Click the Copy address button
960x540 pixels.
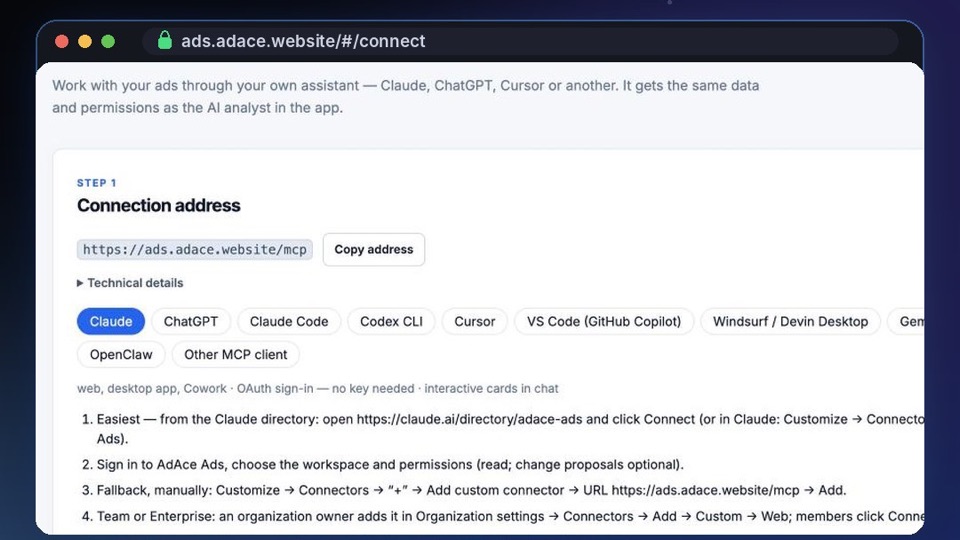click(373, 249)
